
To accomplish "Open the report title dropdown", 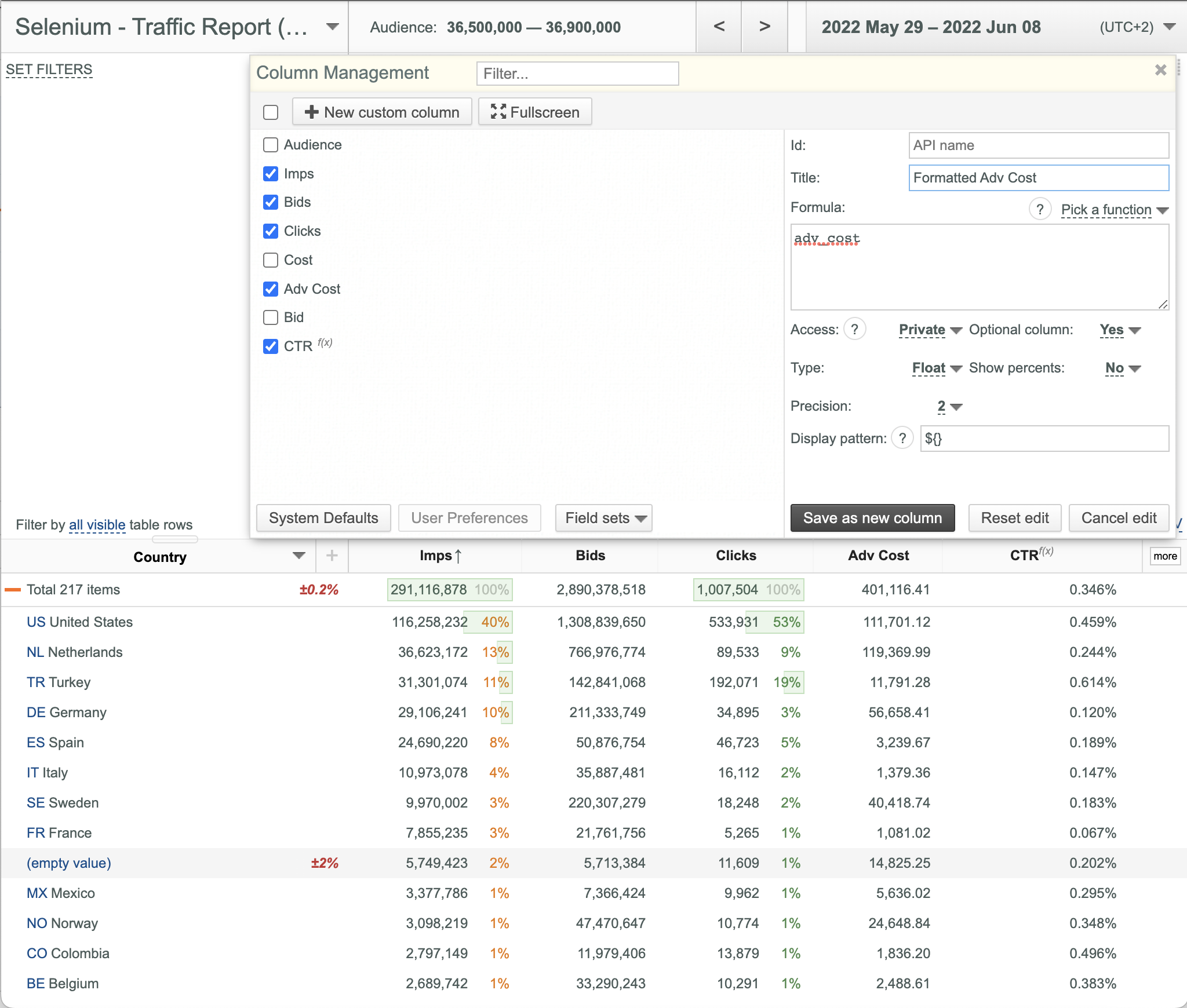I will 332,27.
